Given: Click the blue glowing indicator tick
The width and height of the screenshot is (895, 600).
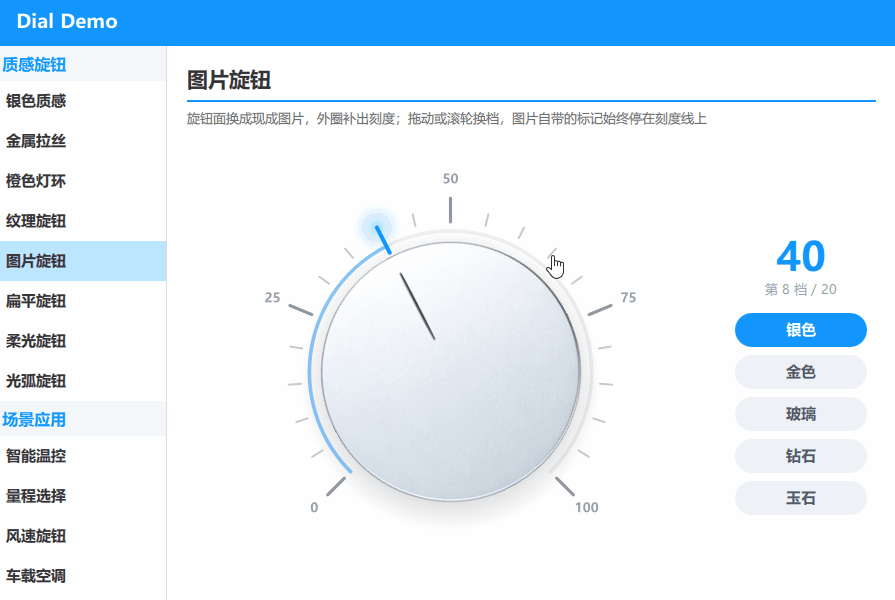Looking at the screenshot, I should tap(382, 240).
